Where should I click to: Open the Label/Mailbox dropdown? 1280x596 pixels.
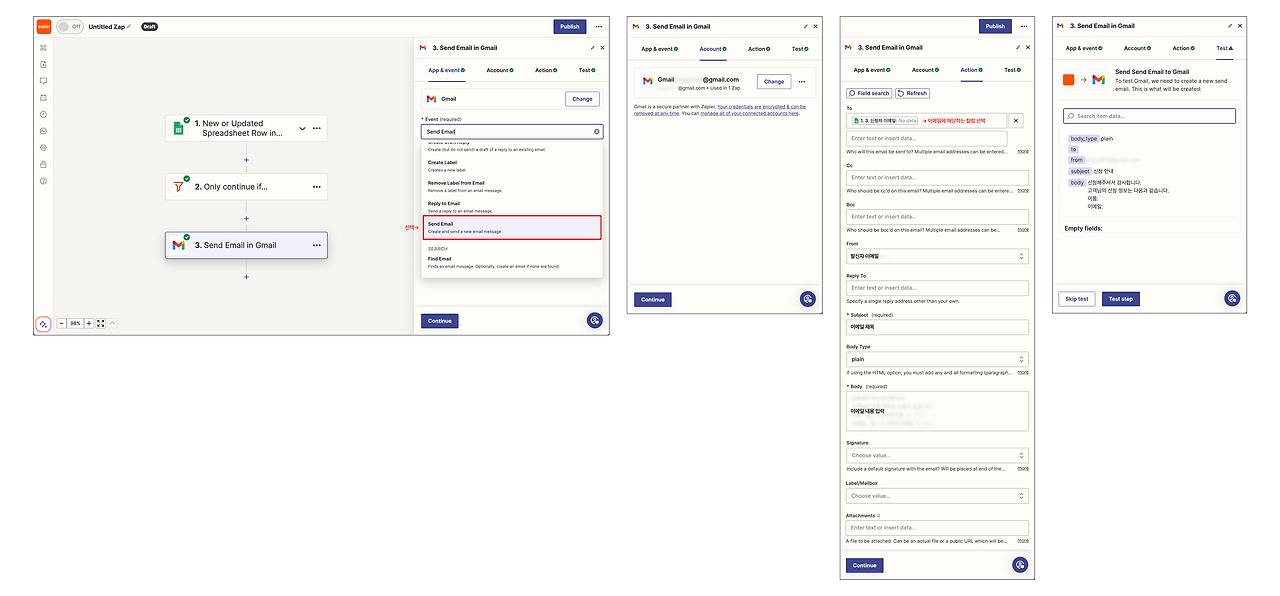pos(937,496)
